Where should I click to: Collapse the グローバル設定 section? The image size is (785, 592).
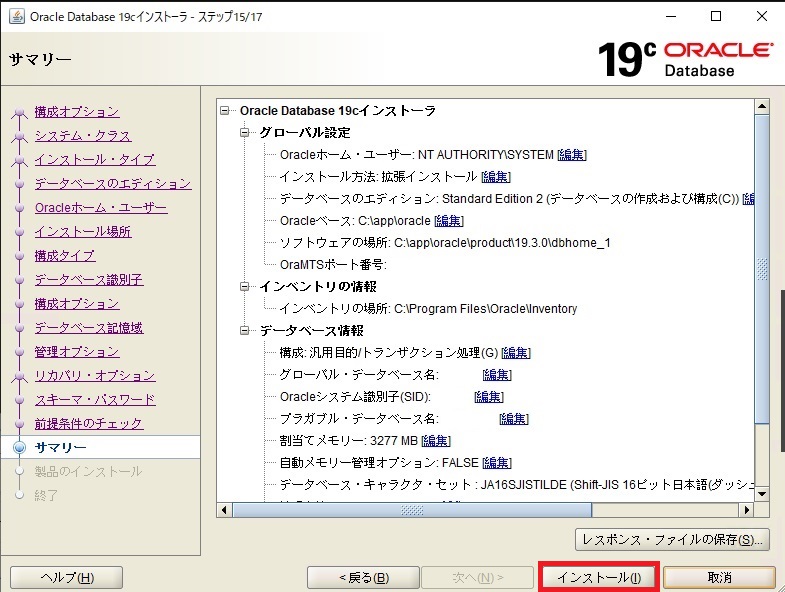point(244,133)
